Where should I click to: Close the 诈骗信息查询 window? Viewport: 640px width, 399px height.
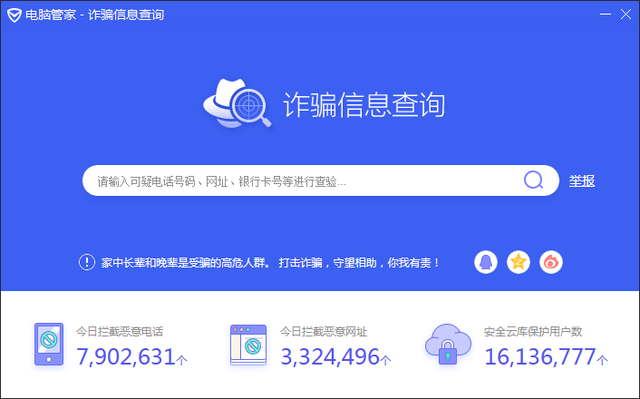point(626,14)
